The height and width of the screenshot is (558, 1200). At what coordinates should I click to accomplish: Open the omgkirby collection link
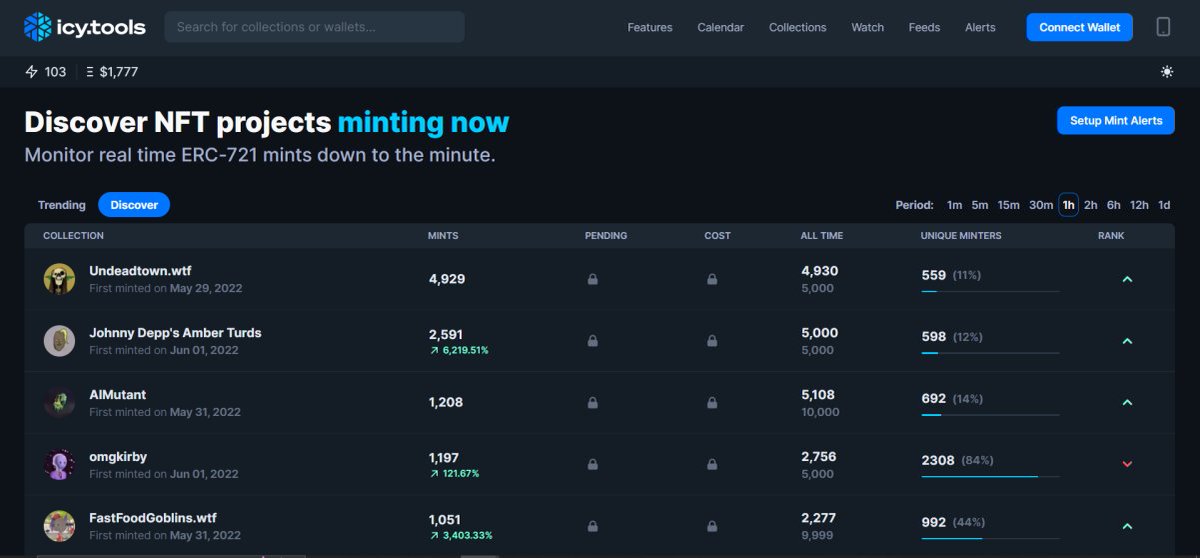pos(118,456)
